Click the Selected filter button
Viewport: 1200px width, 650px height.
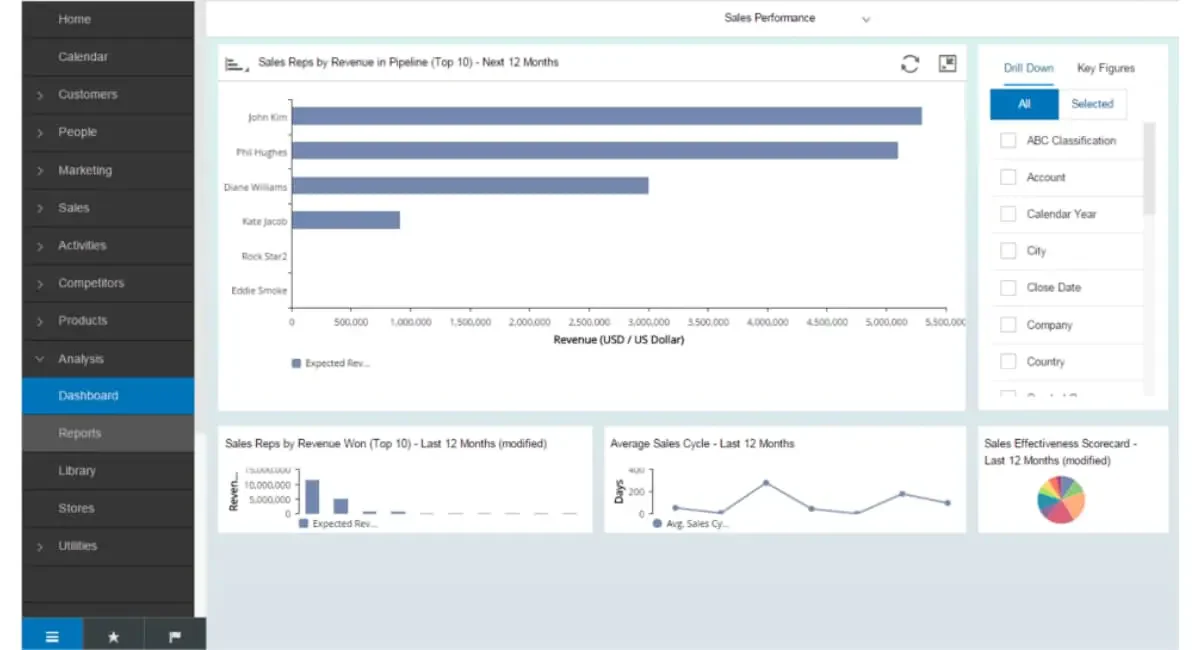point(1092,104)
